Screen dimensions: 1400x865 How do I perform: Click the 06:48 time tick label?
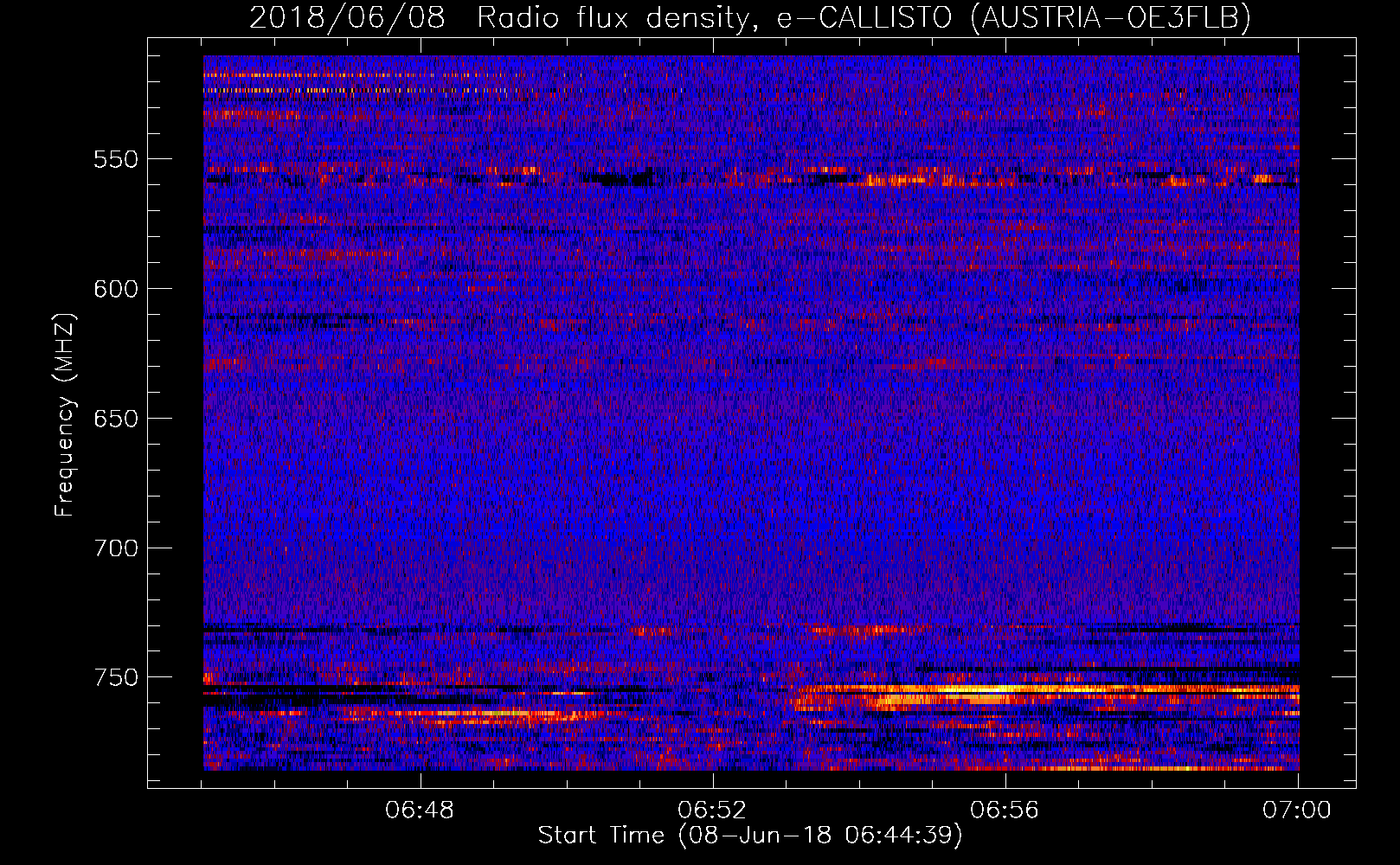pyautogui.click(x=420, y=811)
